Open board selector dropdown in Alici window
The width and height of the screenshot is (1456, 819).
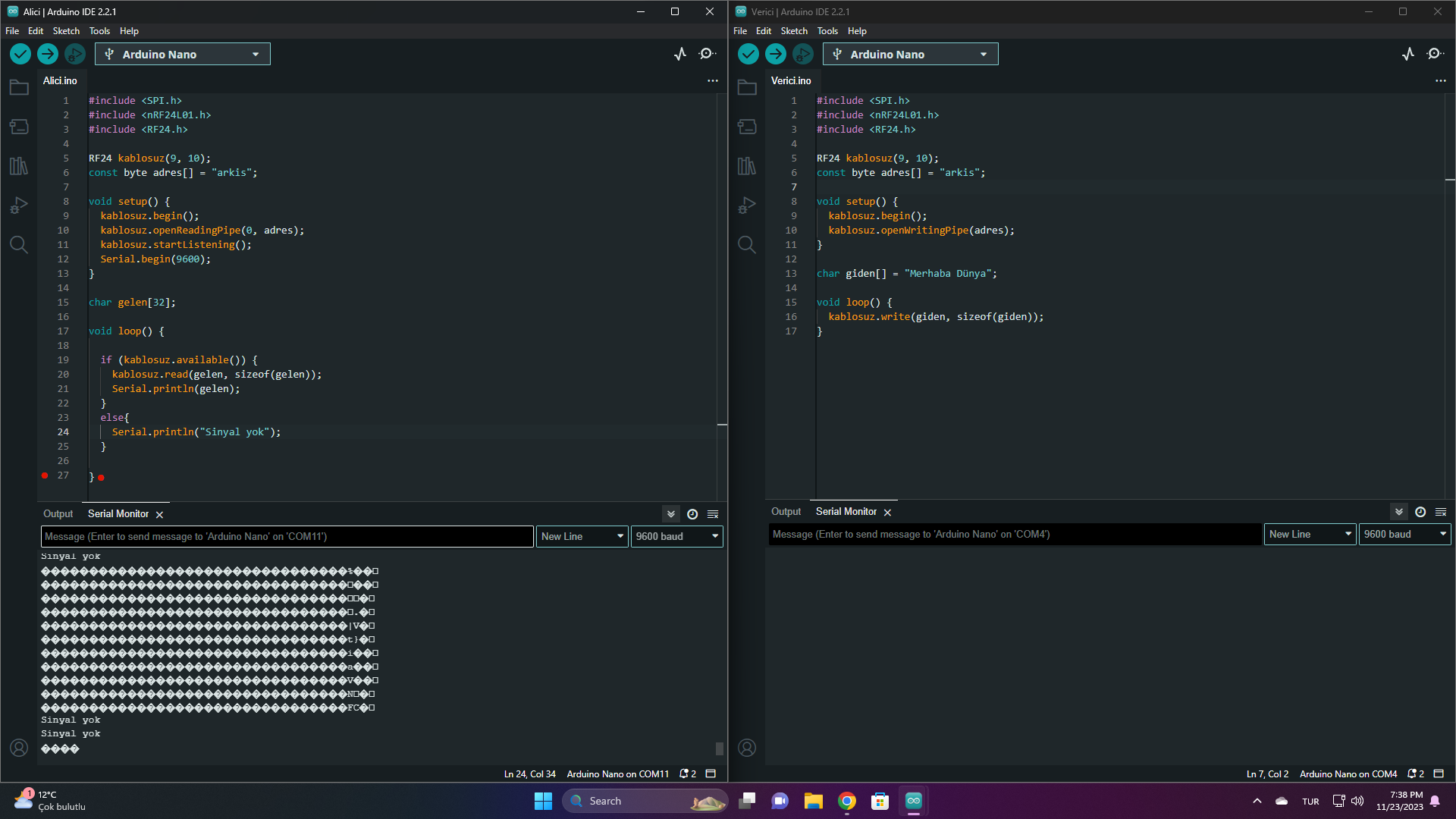183,54
